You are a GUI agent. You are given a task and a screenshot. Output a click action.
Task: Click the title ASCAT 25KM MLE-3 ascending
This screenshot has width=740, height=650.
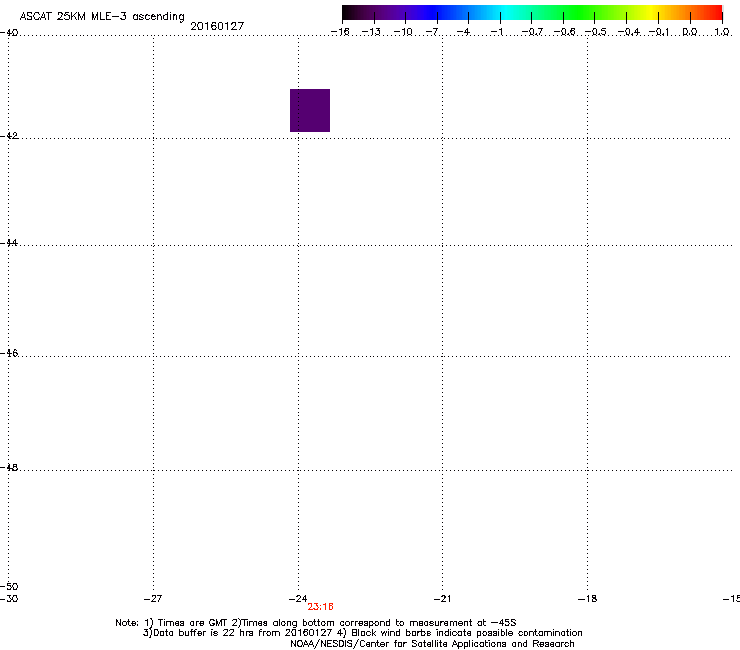(x=102, y=16)
